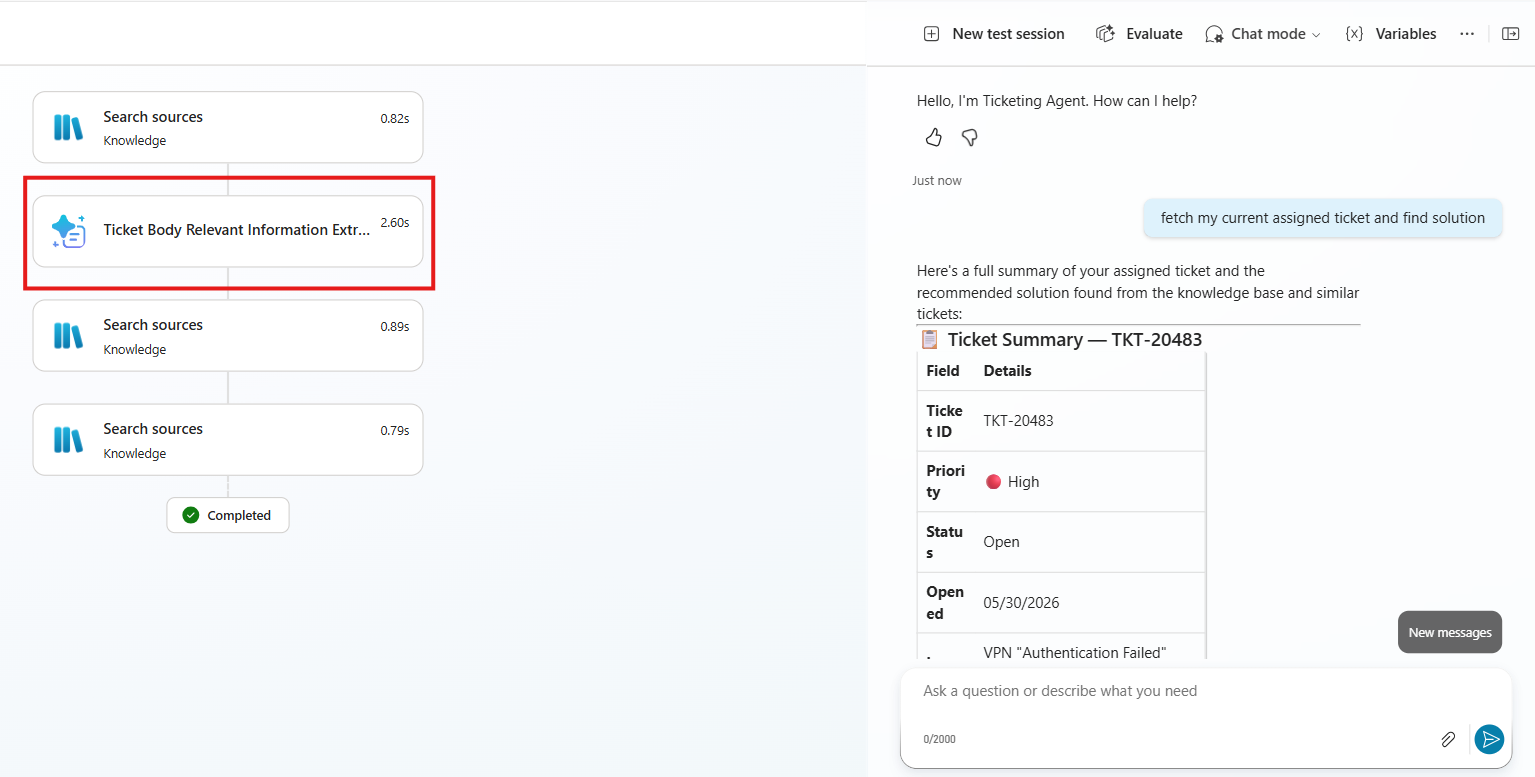Screen dimensions: 1535x777
Task: Click the 2.60s duration on Ticket Body step
Action: click(395, 223)
